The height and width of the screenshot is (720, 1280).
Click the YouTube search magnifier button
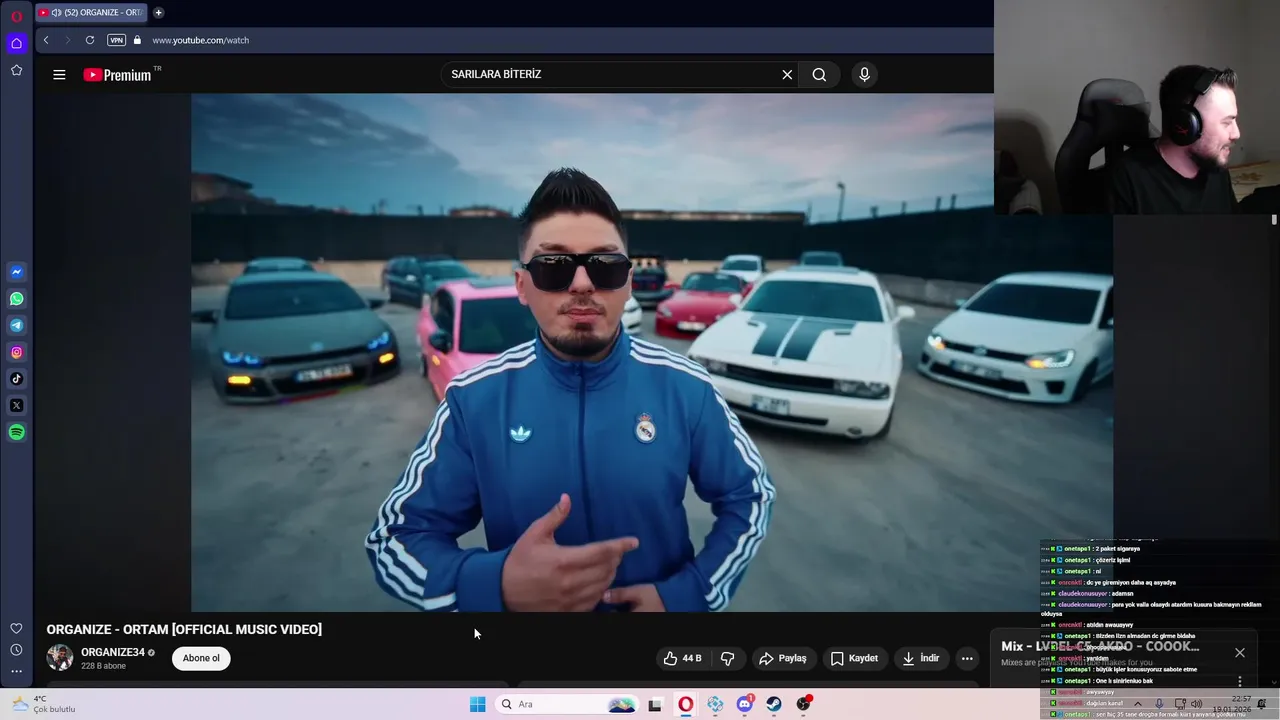819,74
